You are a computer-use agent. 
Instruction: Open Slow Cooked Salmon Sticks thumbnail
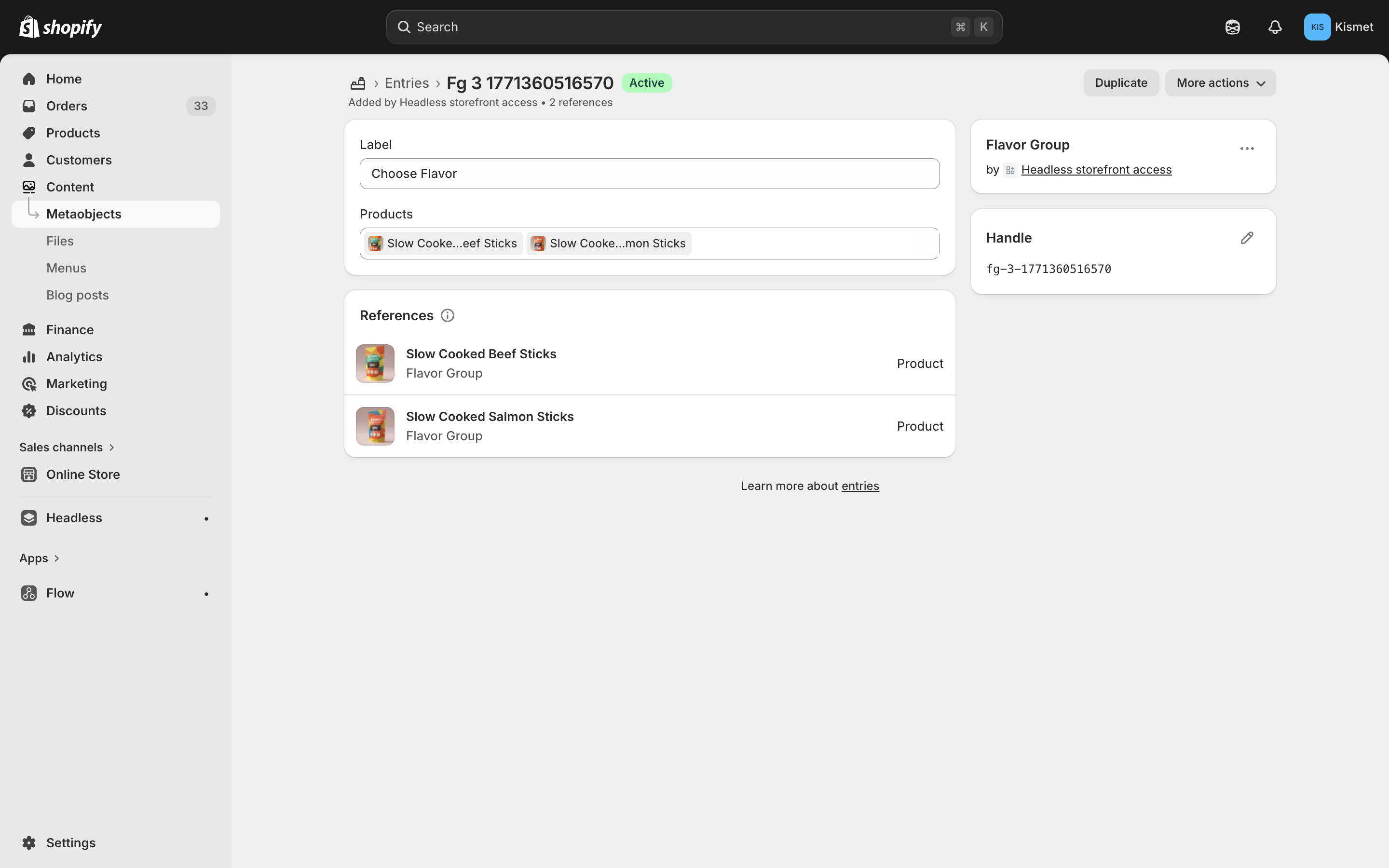click(375, 426)
